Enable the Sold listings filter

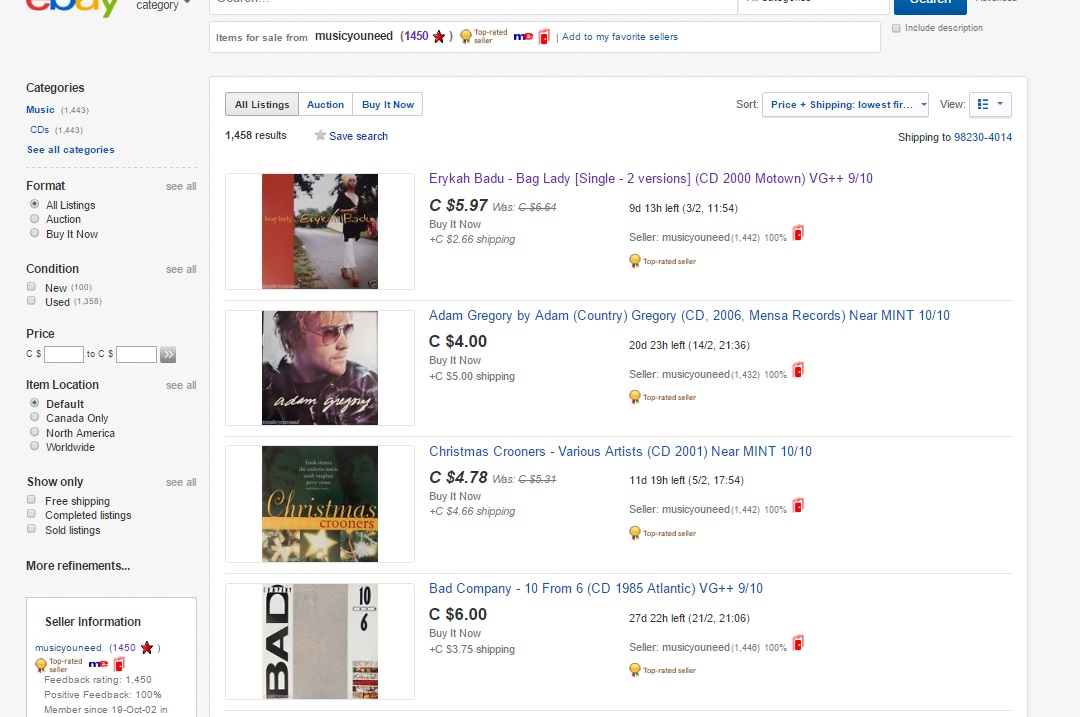(31, 528)
